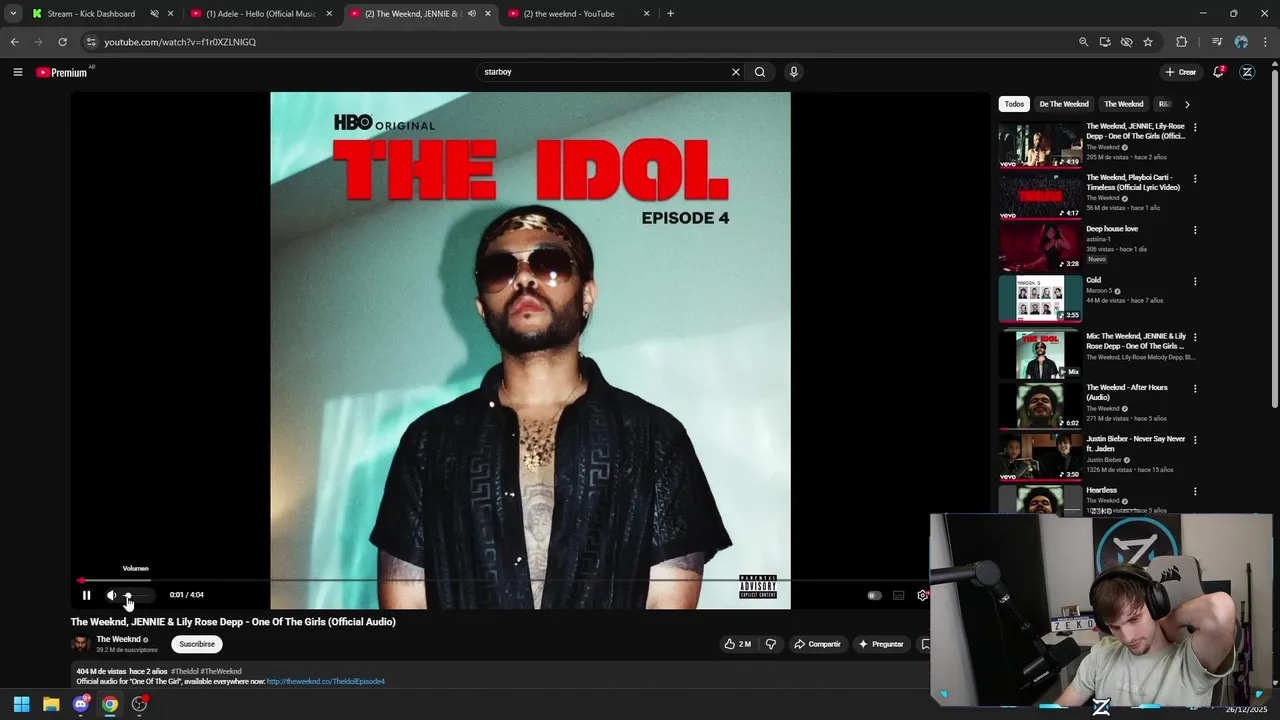Viewport: 1280px width, 720px height.
Task: Click the magnifier search button
Action: 760,72
